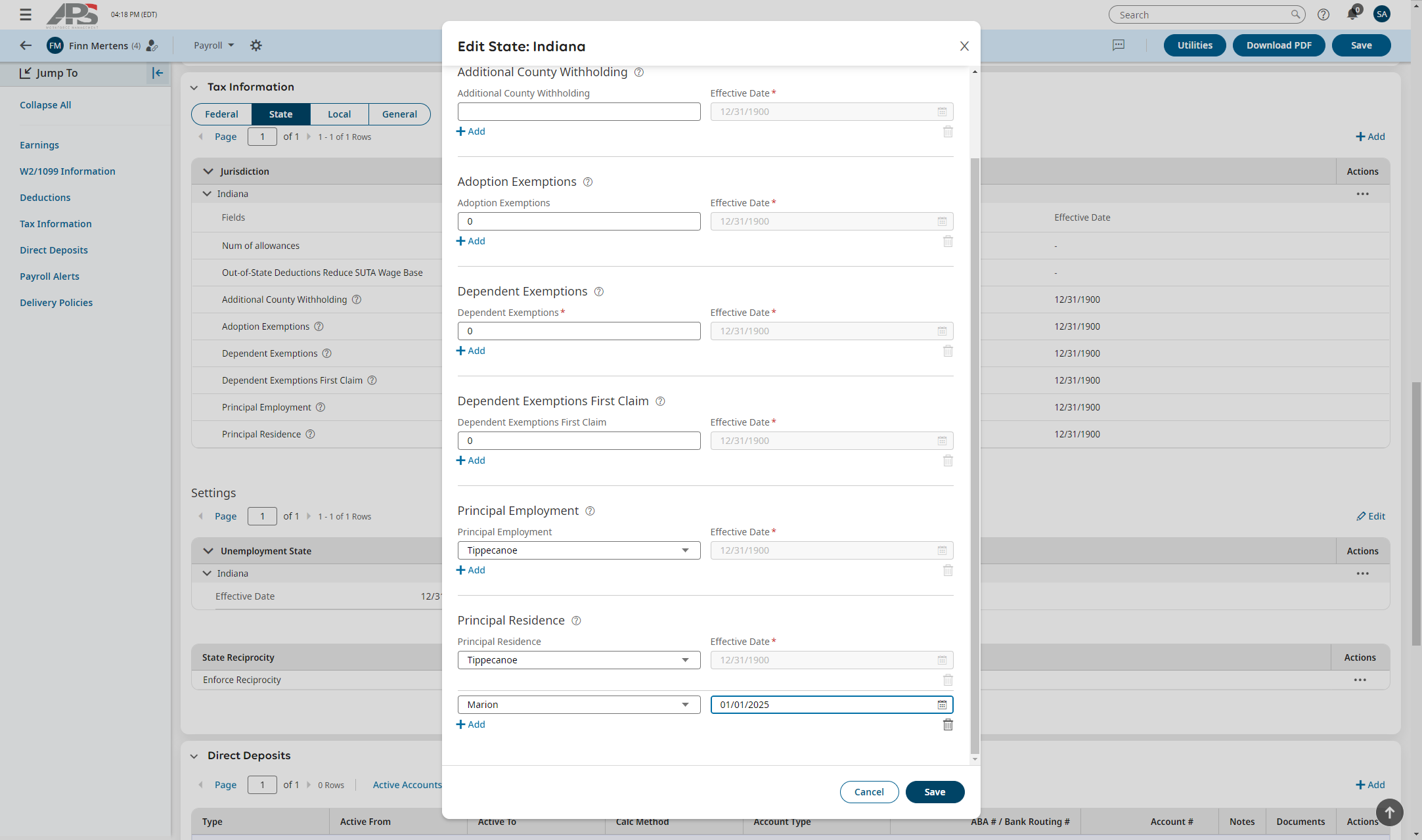Show help for Adoption Exemptions in dialog

pos(588,182)
